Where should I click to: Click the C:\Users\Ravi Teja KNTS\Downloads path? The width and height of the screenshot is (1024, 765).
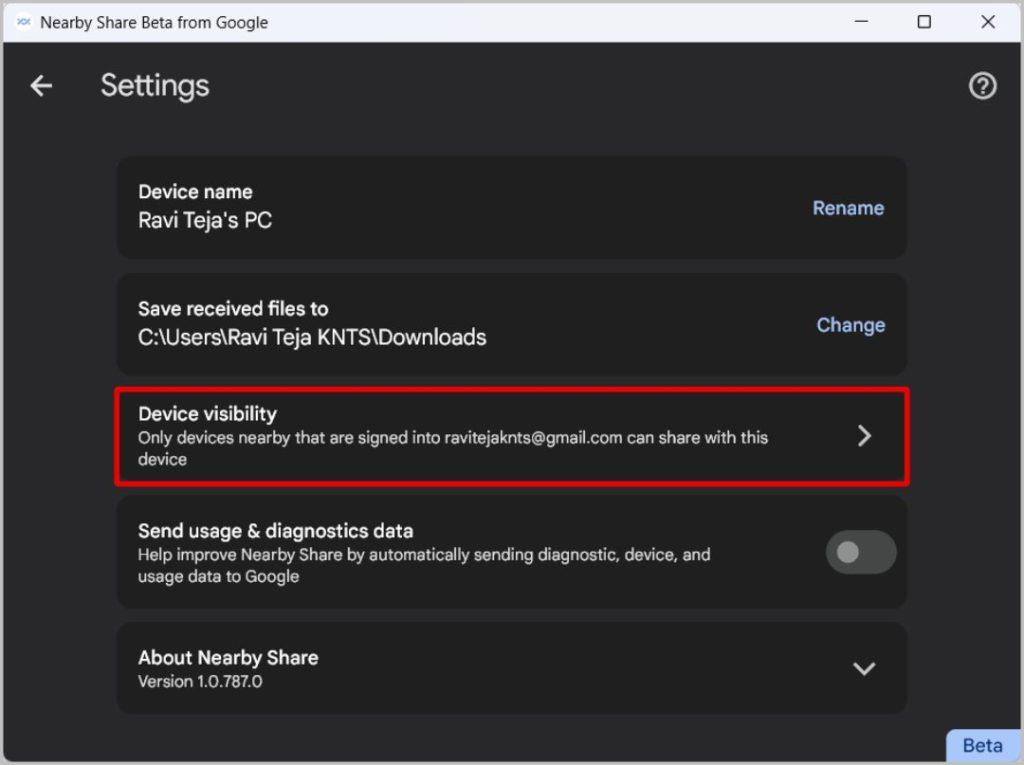[x=312, y=337]
